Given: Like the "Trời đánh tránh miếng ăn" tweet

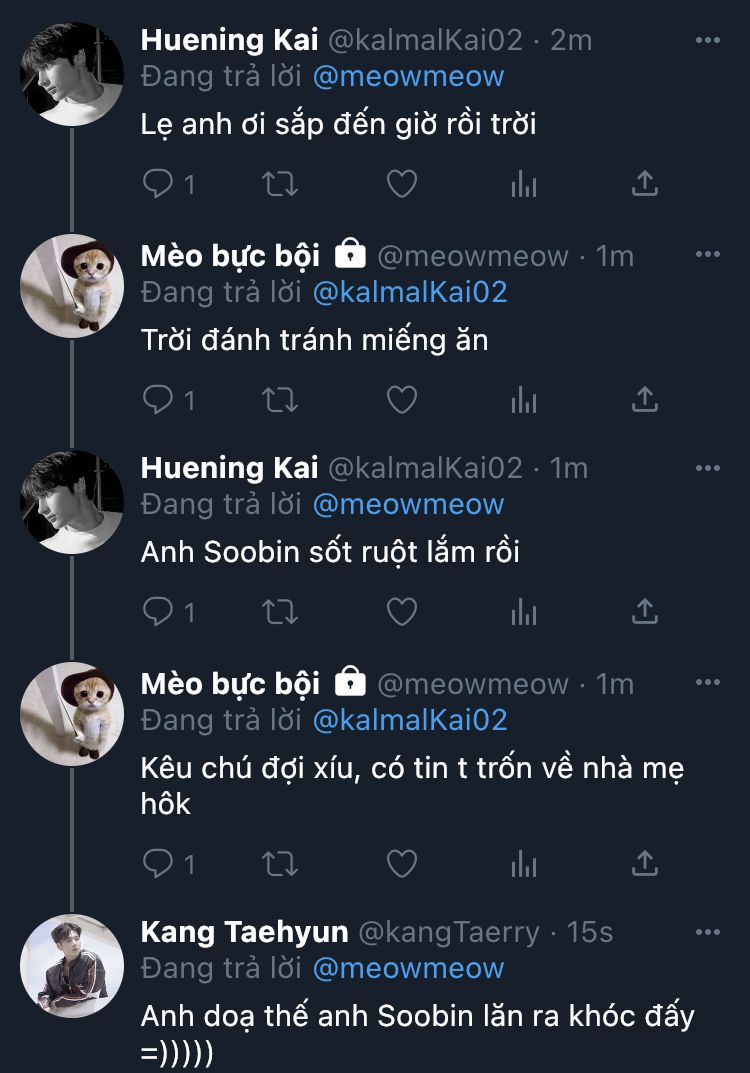Looking at the screenshot, I should tap(401, 400).
